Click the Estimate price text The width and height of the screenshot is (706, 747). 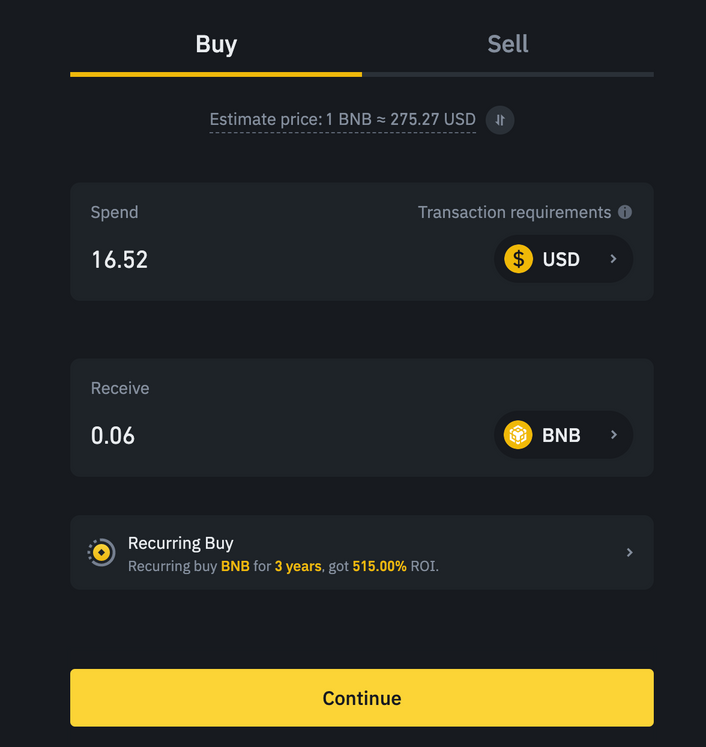tap(342, 120)
